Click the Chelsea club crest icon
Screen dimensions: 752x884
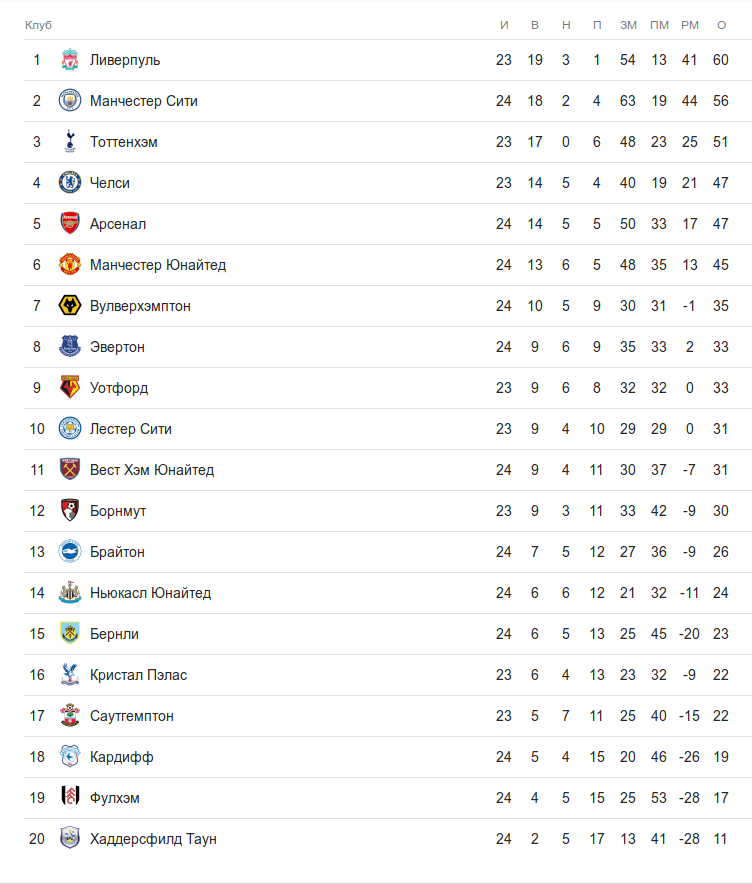pos(69,183)
